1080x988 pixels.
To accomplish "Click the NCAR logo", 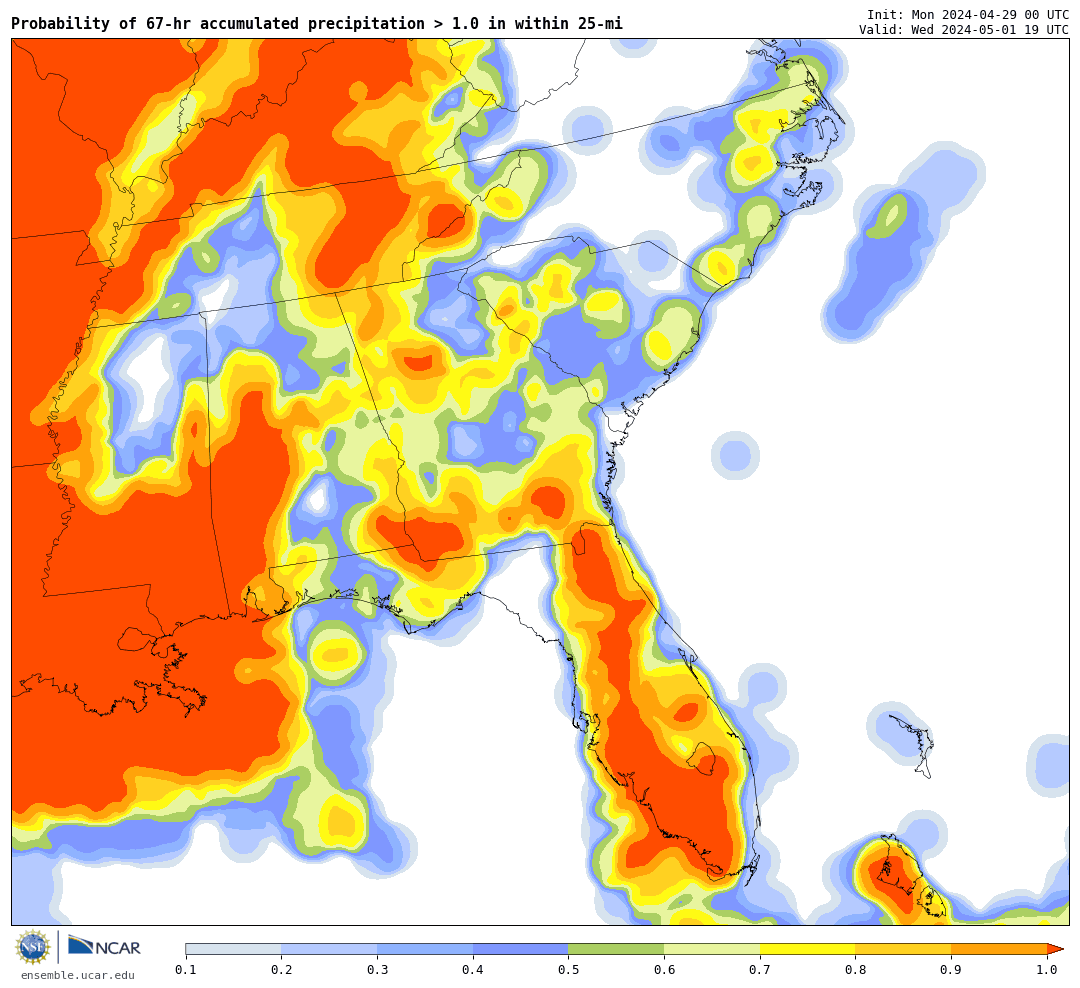I will click(x=105, y=946).
